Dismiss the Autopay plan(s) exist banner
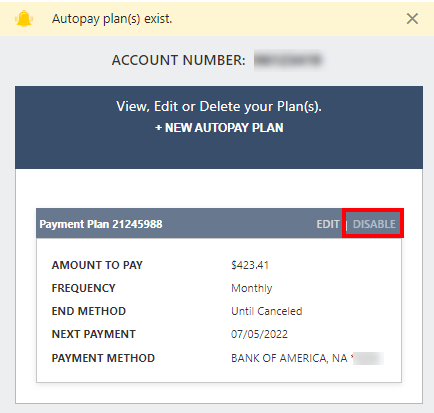 pyautogui.click(x=412, y=19)
